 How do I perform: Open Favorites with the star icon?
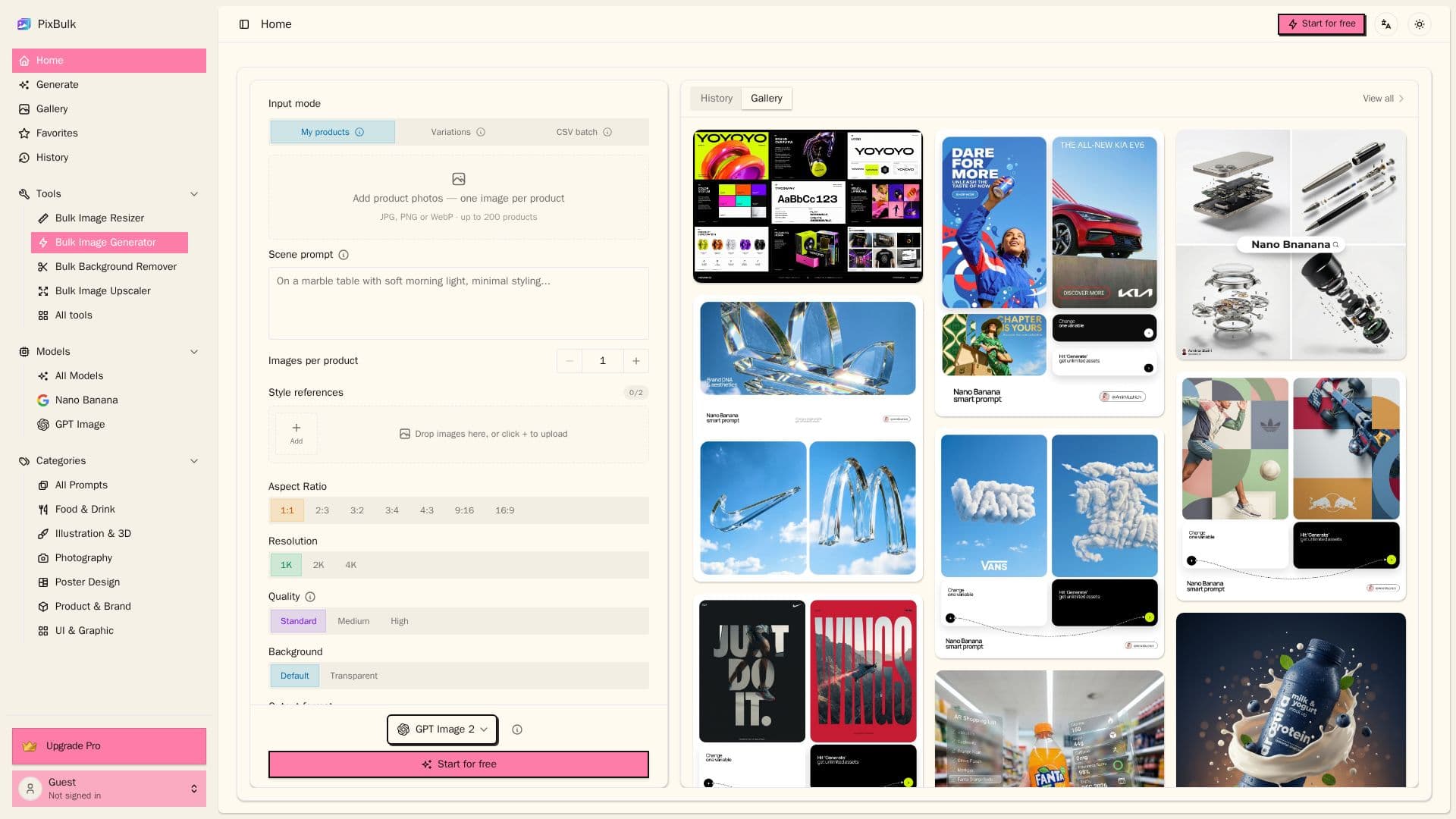coord(109,133)
